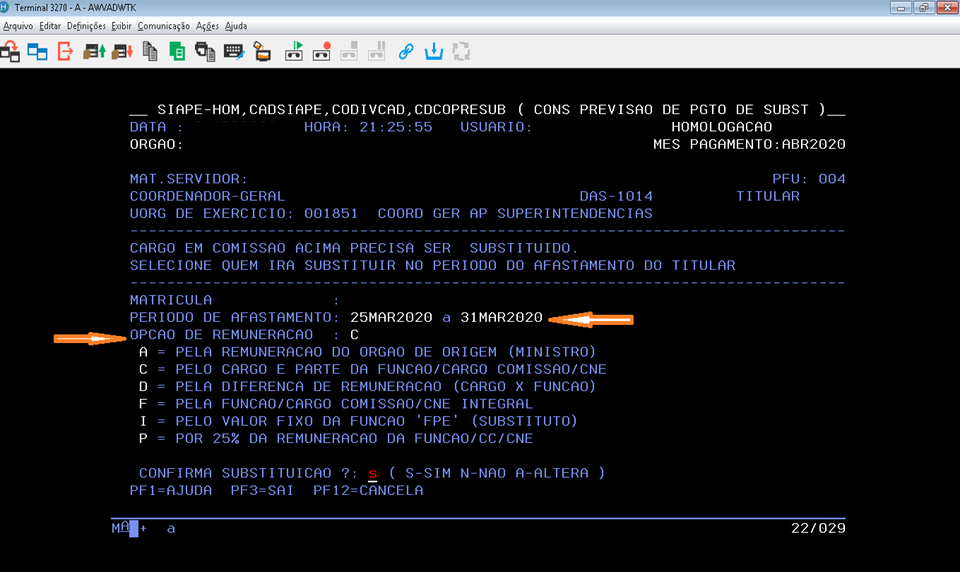Open the Comunicação menu
960x572 pixels.
pyautogui.click(x=163, y=25)
